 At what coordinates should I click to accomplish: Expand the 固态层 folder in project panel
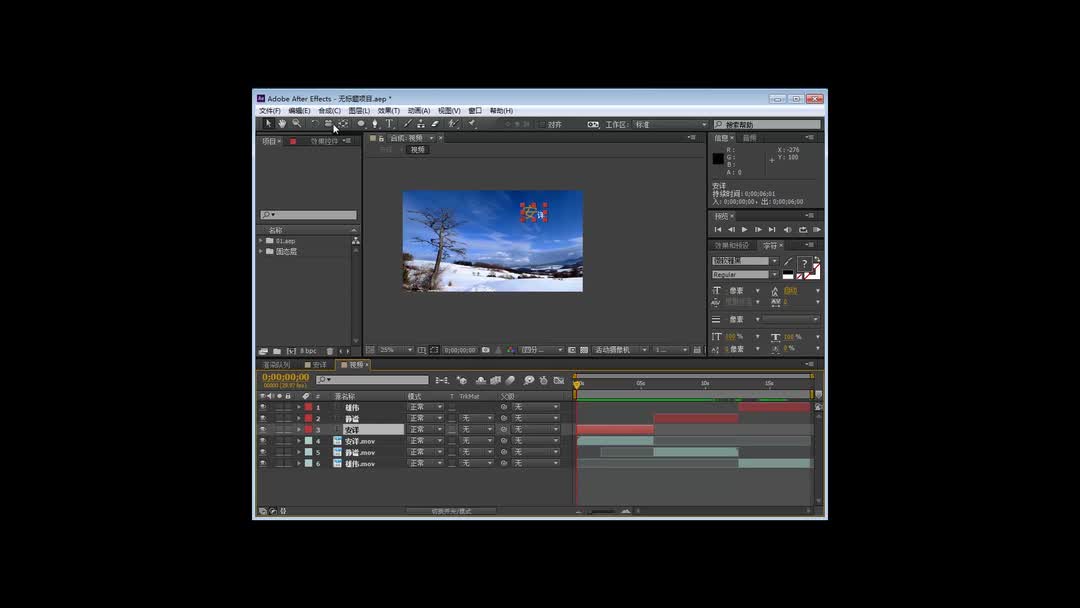click(261, 251)
